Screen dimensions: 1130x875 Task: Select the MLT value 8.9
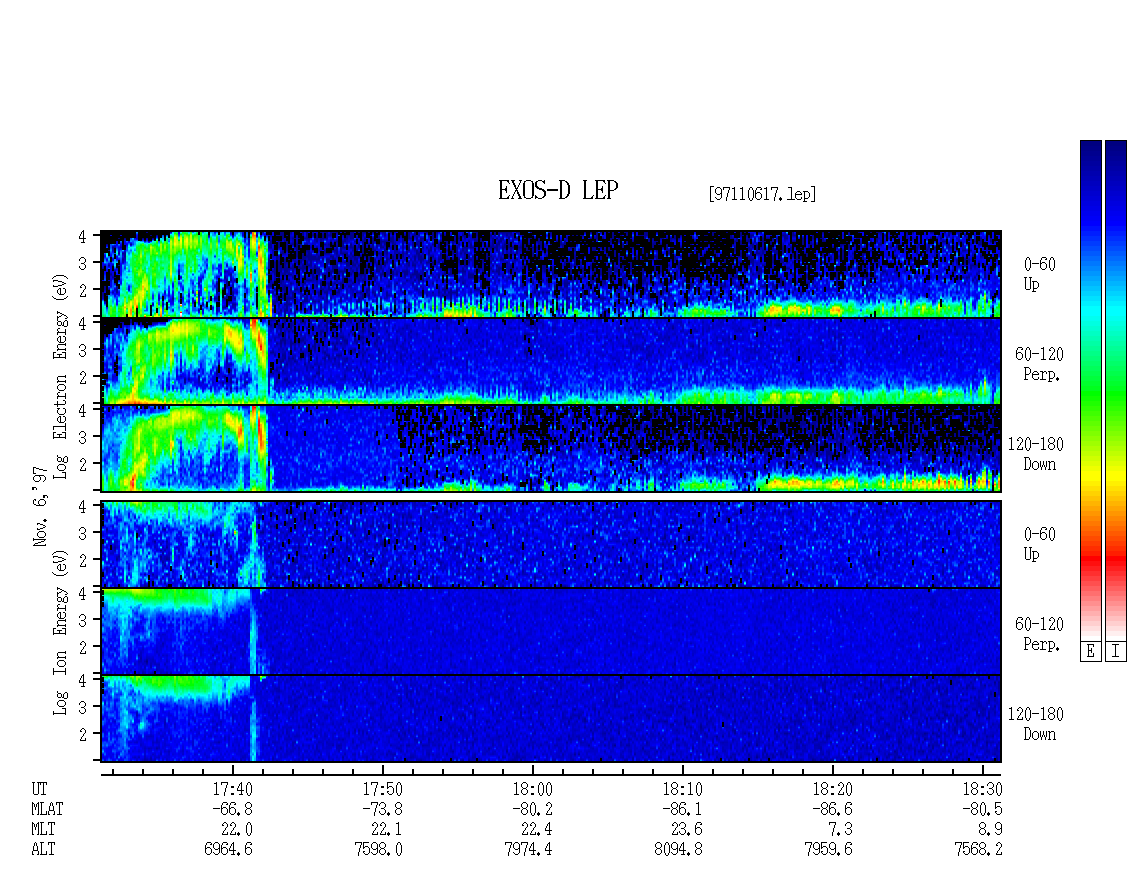[x=990, y=830]
